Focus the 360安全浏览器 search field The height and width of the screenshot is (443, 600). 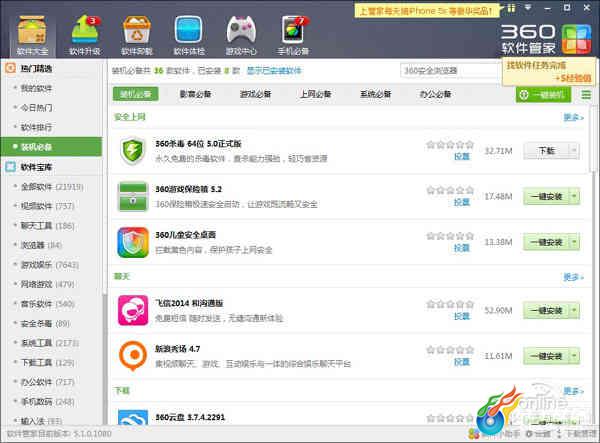[451, 71]
